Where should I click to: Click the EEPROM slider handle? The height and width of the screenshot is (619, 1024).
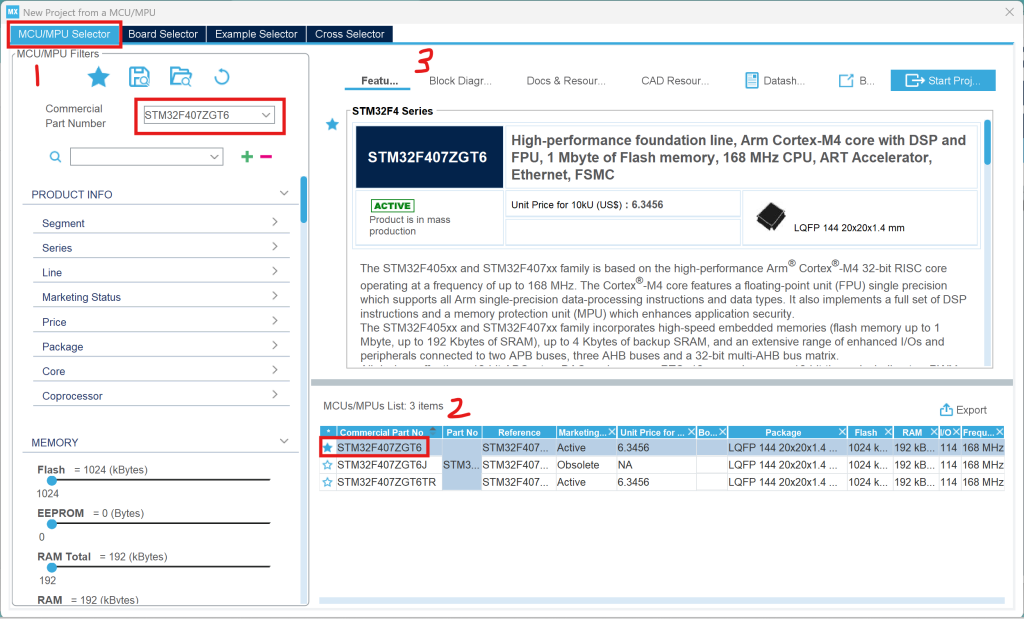tap(52, 524)
